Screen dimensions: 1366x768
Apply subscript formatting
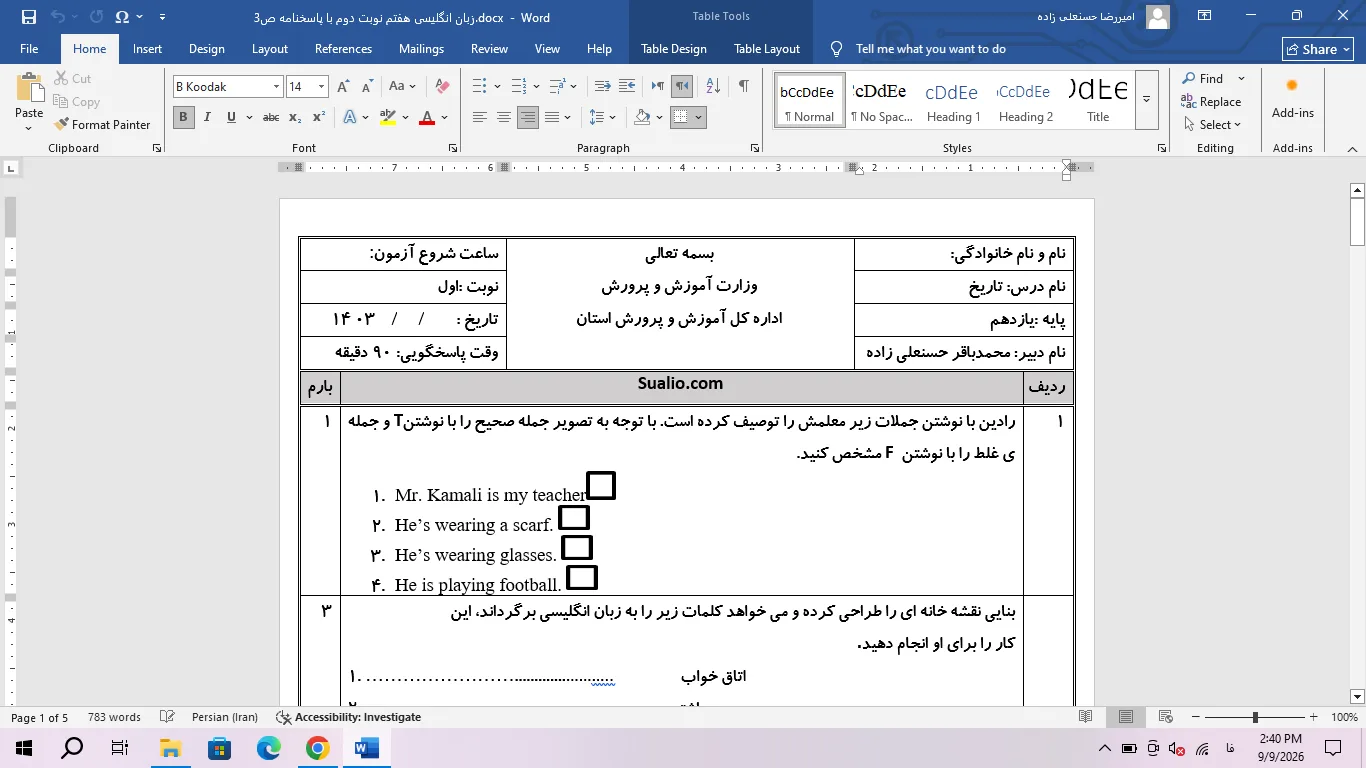coord(295,117)
